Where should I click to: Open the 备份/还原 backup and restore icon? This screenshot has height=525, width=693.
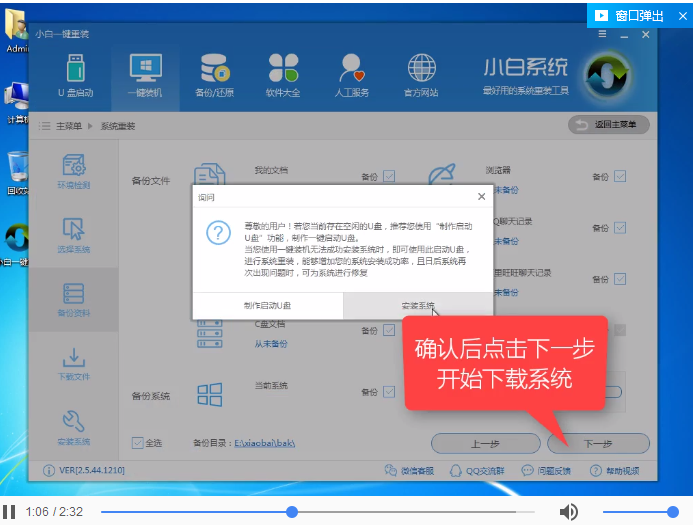(x=215, y=76)
